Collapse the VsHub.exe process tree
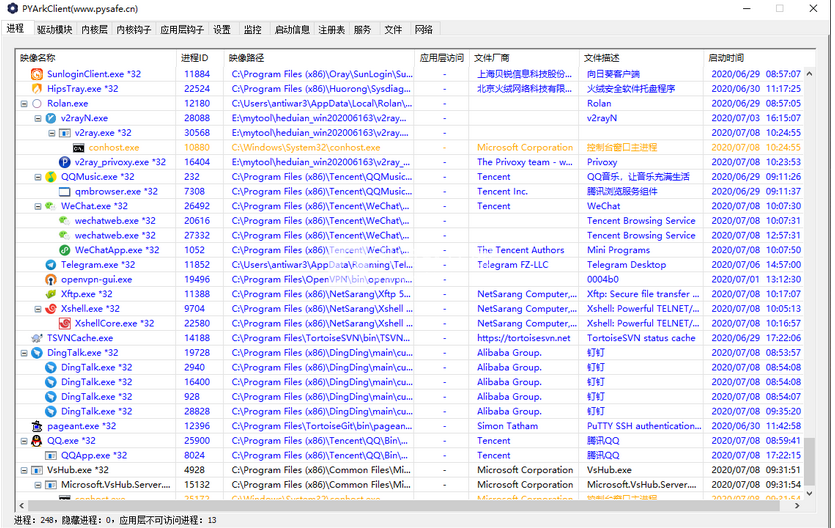 click(24, 471)
